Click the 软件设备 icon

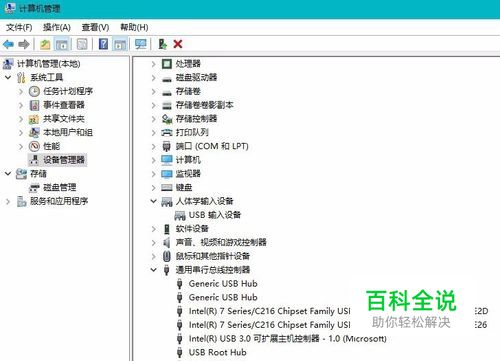pos(167,229)
